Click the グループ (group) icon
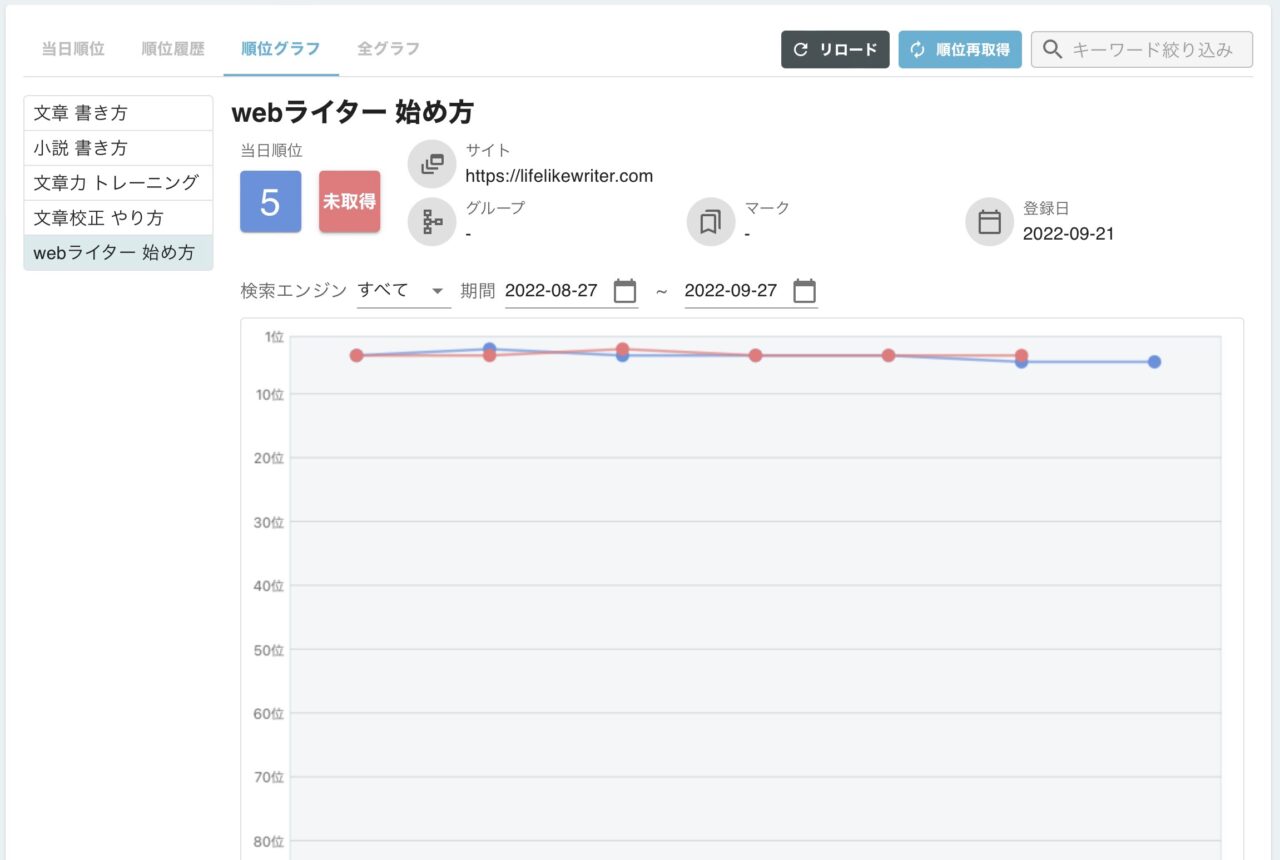Screen dimensions: 1280x860 tap(432, 221)
